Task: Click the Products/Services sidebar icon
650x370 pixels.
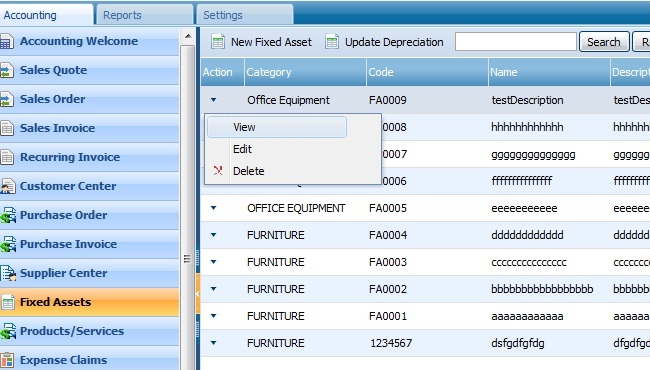Action: (8, 331)
